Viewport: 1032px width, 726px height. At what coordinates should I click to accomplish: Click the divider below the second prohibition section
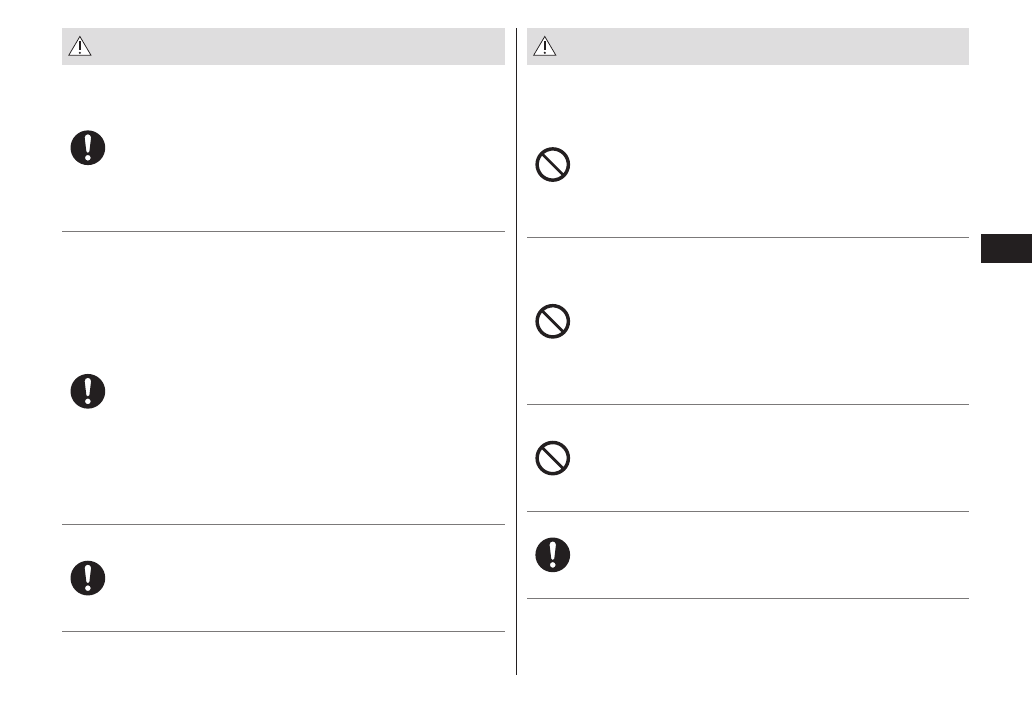coord(748,404)
